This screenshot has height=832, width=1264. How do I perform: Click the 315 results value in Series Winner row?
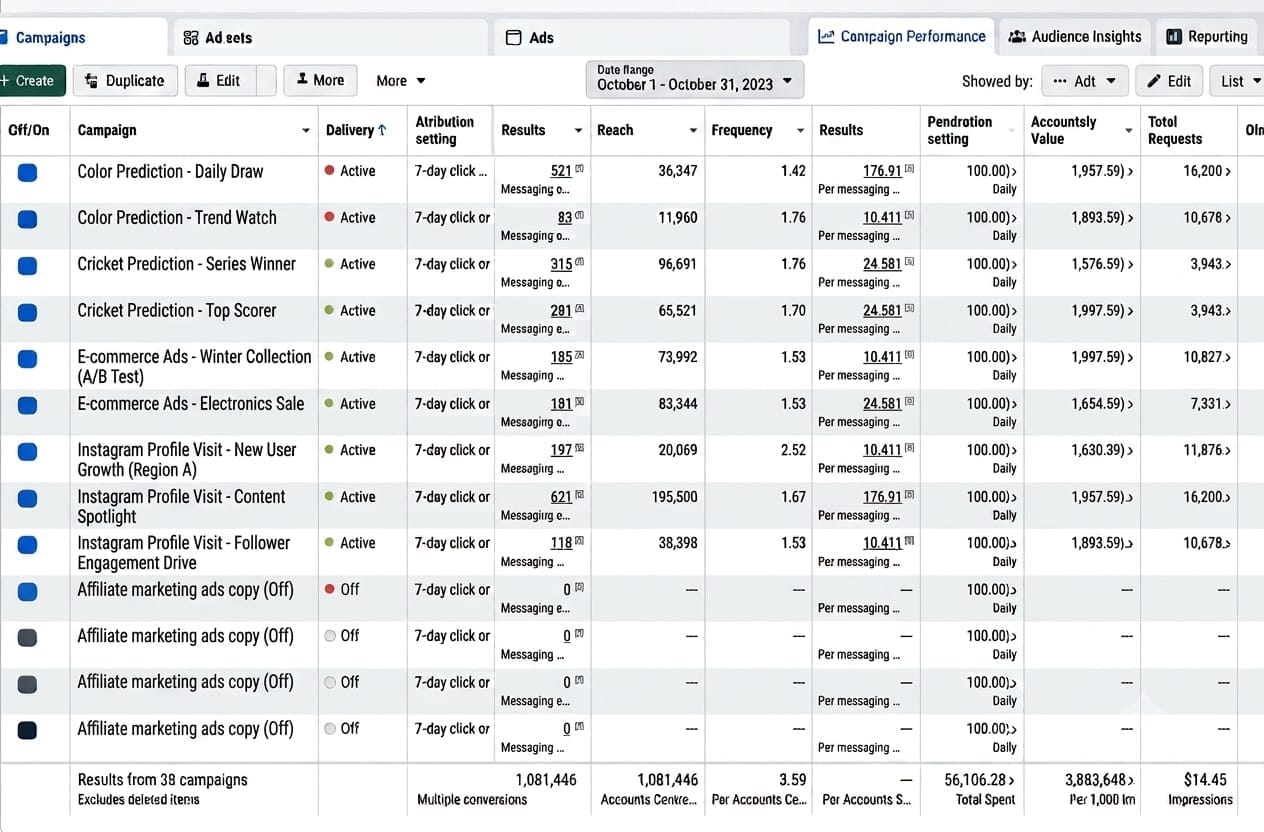[561, 264]
